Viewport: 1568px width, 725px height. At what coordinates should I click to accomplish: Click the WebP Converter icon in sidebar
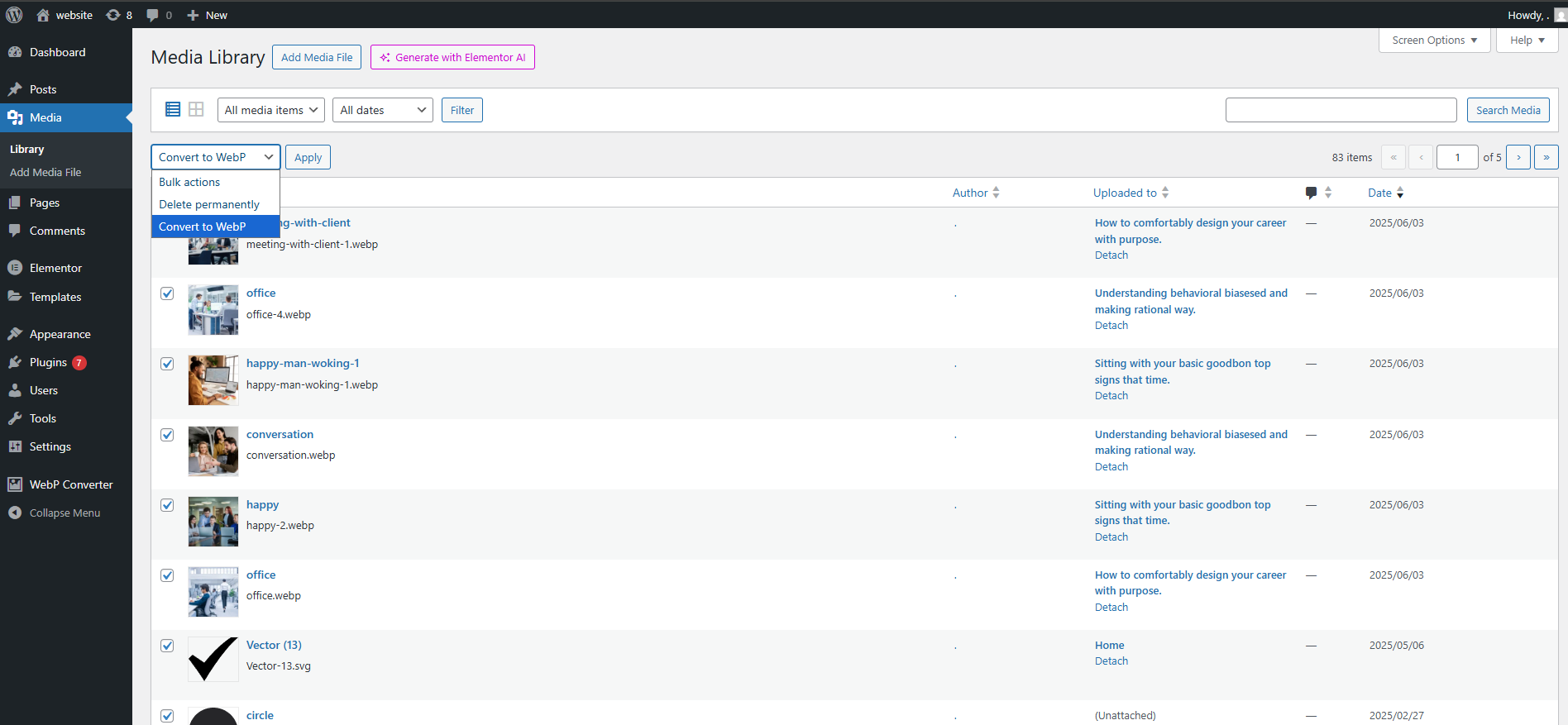[x=15, y=484]
